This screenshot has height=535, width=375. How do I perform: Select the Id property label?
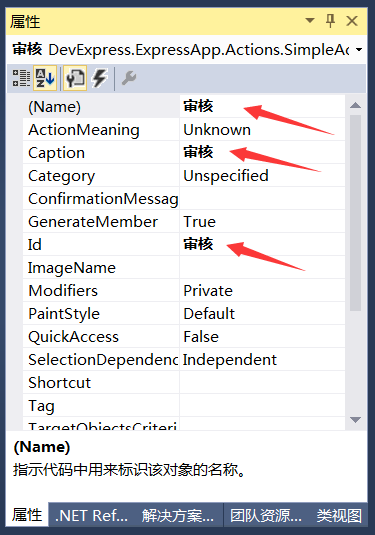click(x=101, y=245)
